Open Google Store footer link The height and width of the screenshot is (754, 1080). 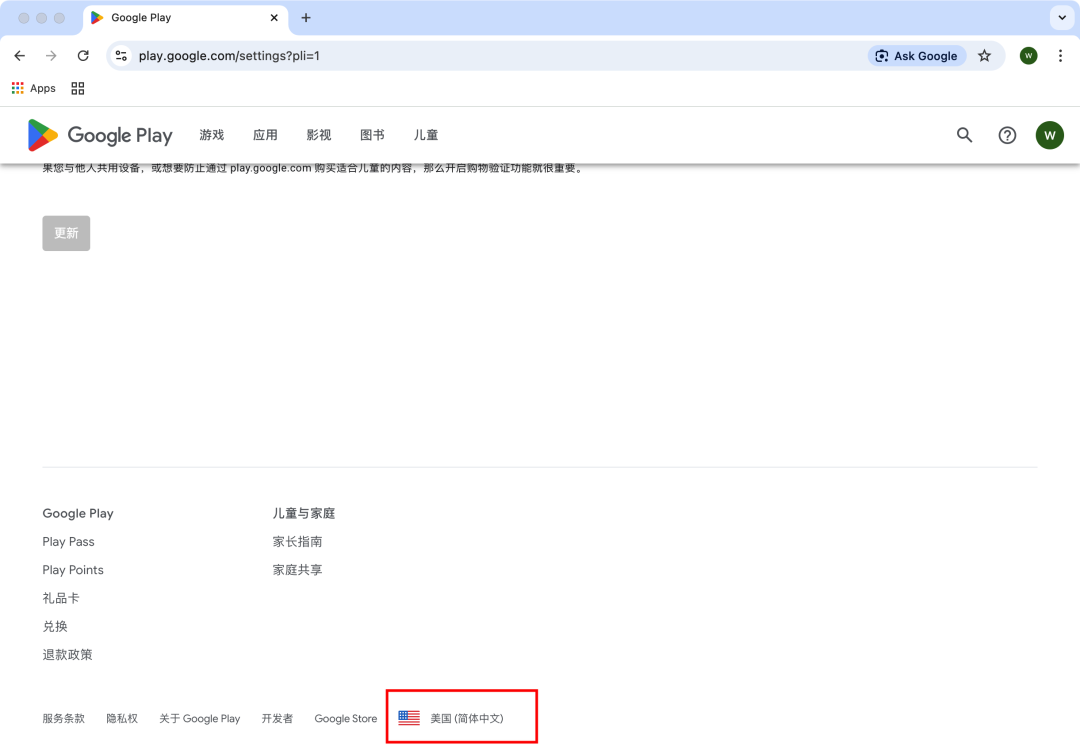(346, 718)
